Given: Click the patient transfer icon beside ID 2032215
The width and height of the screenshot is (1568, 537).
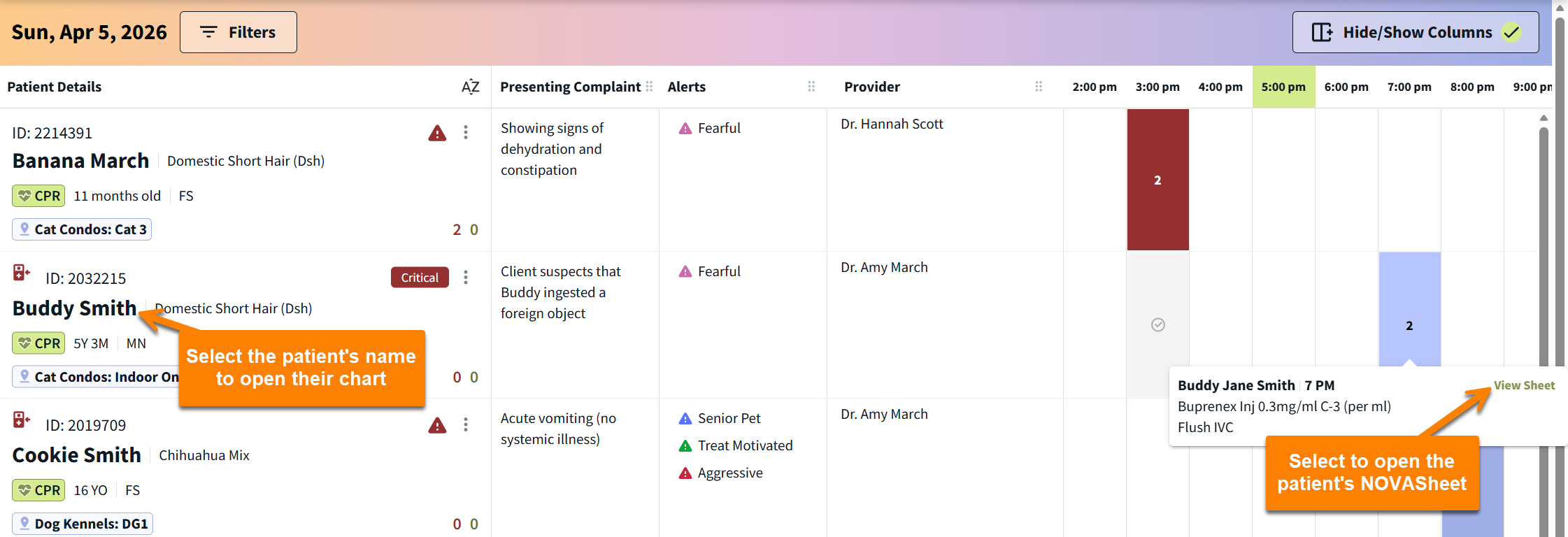Looking at the screenshot, I should click(x=20, y=271).
